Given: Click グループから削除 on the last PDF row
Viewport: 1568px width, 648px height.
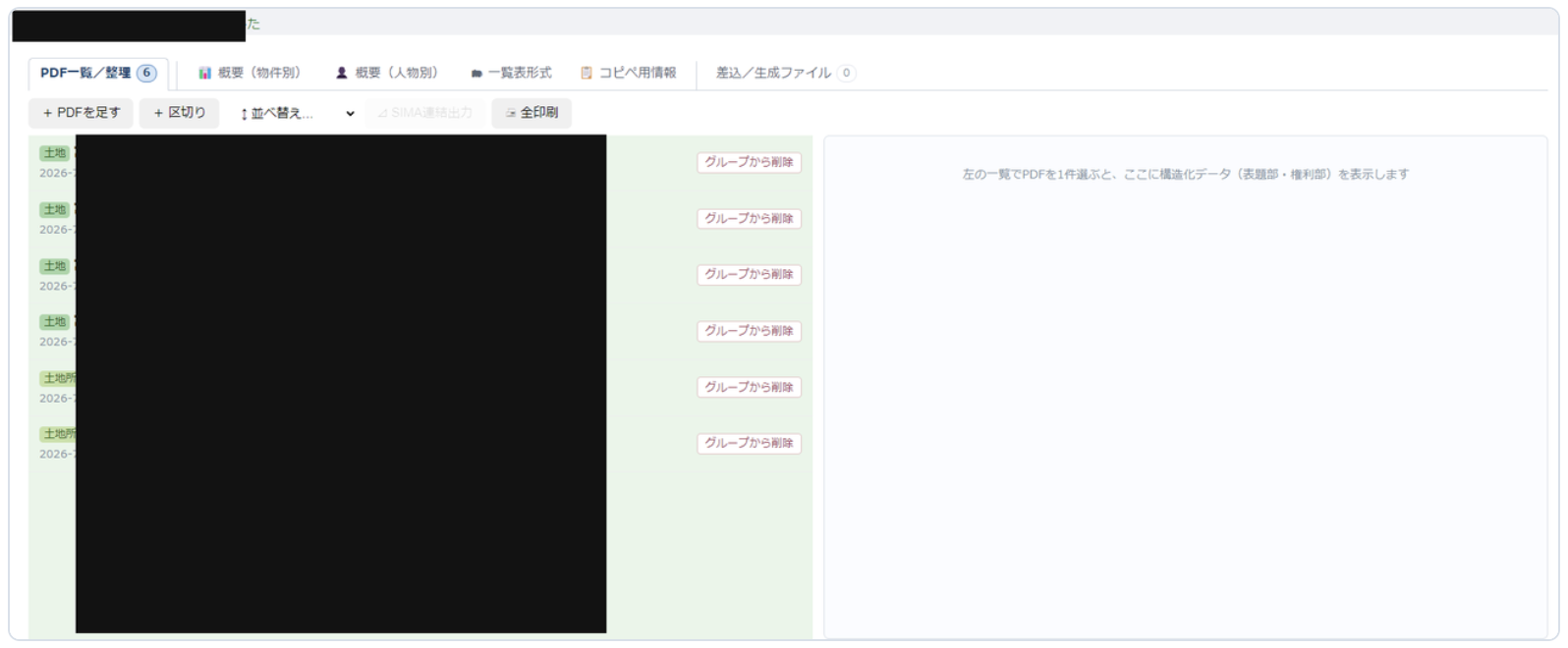Looking at the screenshot, I should [749, 443].
